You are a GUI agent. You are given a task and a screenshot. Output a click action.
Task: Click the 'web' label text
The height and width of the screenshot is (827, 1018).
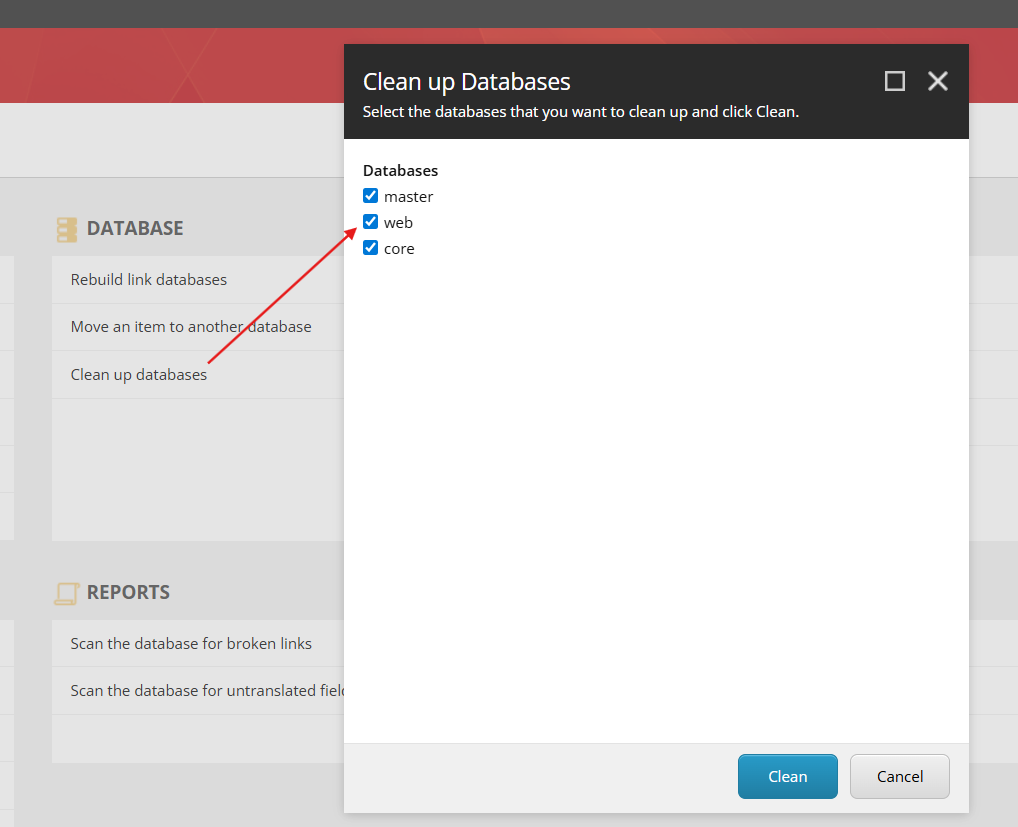[x=398, y=223]
